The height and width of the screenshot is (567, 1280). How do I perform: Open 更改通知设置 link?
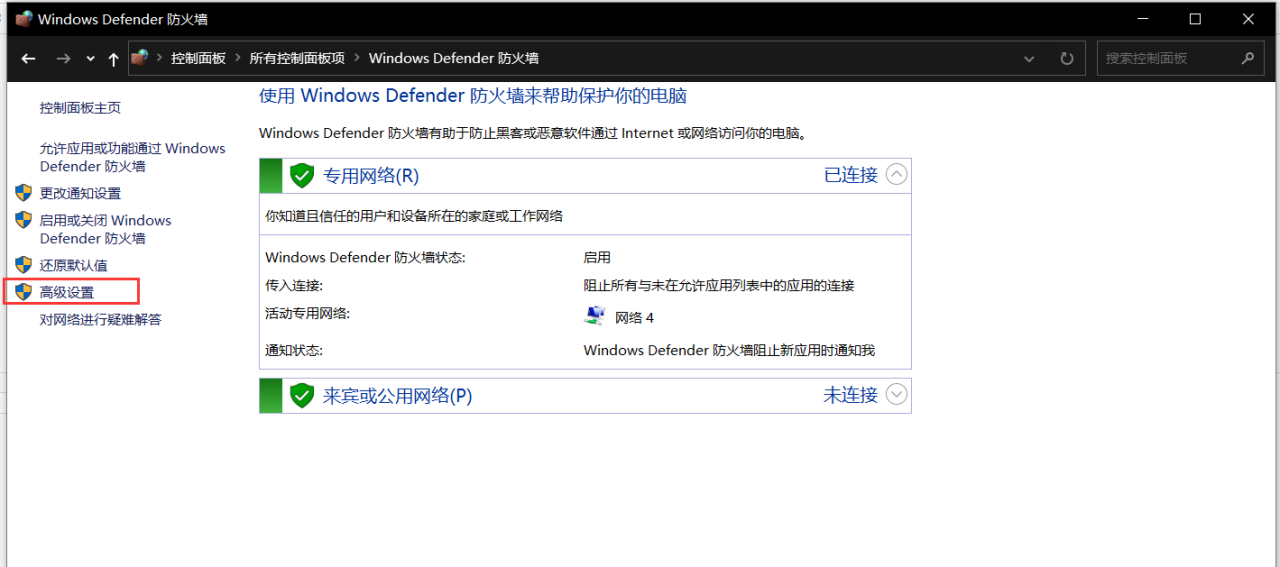click(x=80, y=193)
